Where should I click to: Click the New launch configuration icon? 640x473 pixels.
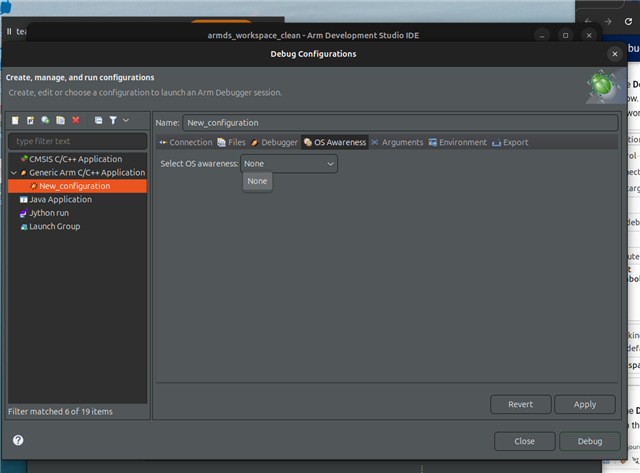15,120
